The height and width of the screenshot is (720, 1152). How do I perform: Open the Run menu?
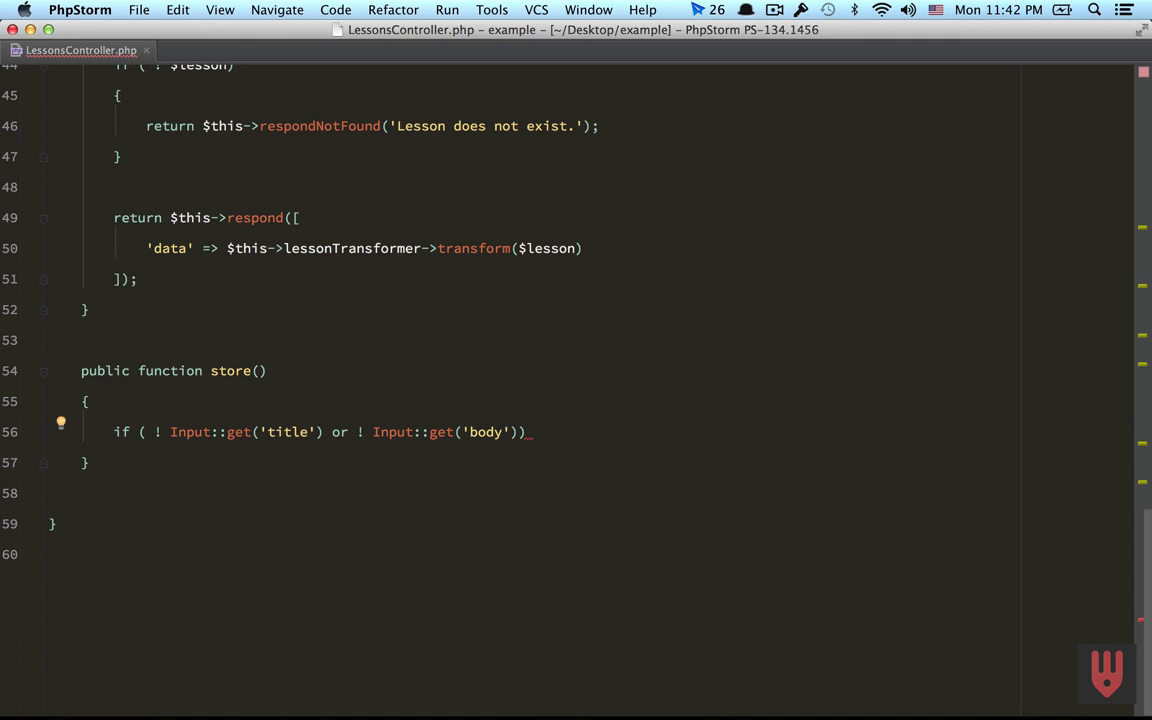point(447,10)
